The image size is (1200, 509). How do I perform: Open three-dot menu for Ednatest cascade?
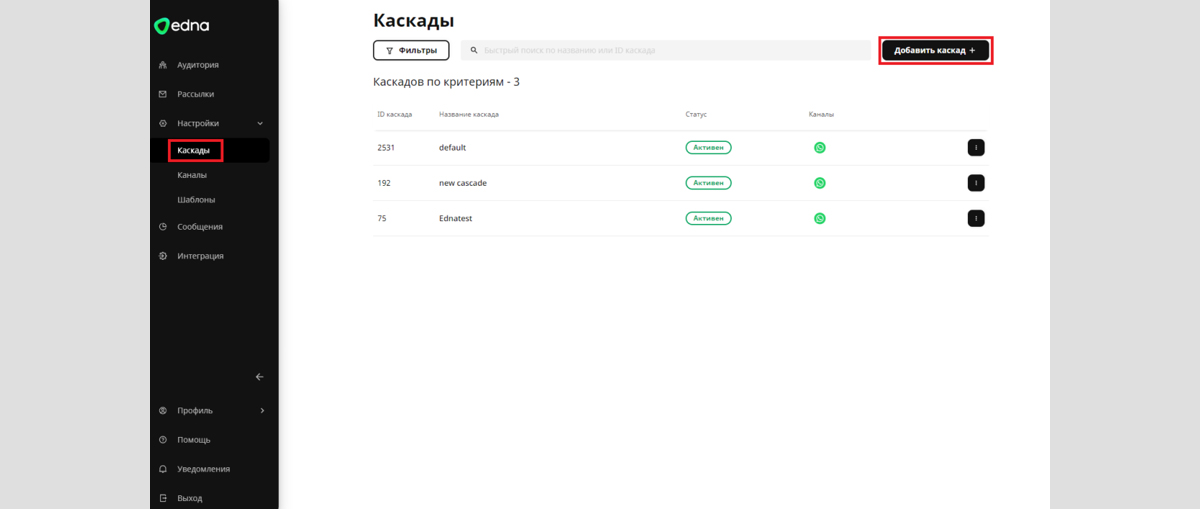pyautogui.click(x=976, y=218)
